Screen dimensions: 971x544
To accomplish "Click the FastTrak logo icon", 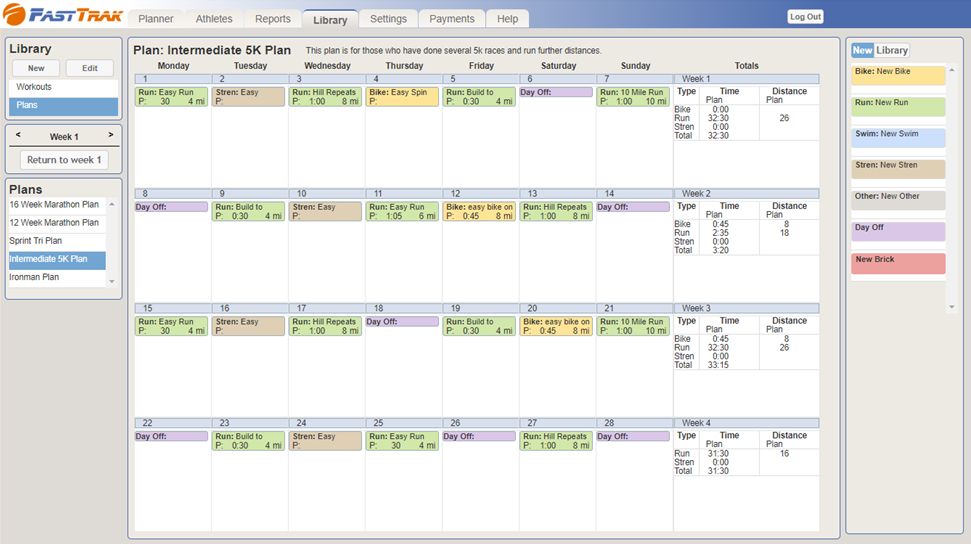I will 16,15.
